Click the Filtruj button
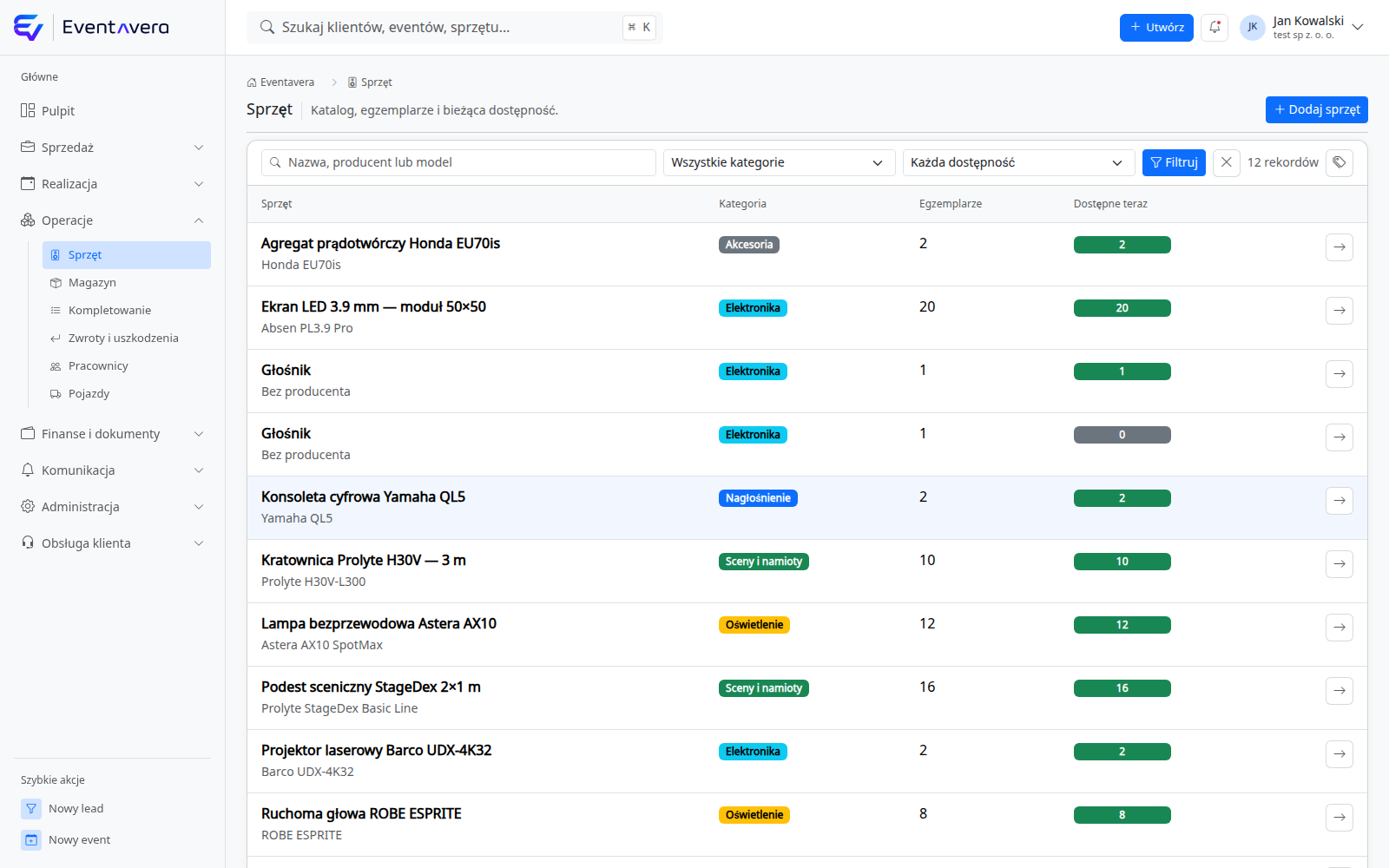 pos(1174,162)
